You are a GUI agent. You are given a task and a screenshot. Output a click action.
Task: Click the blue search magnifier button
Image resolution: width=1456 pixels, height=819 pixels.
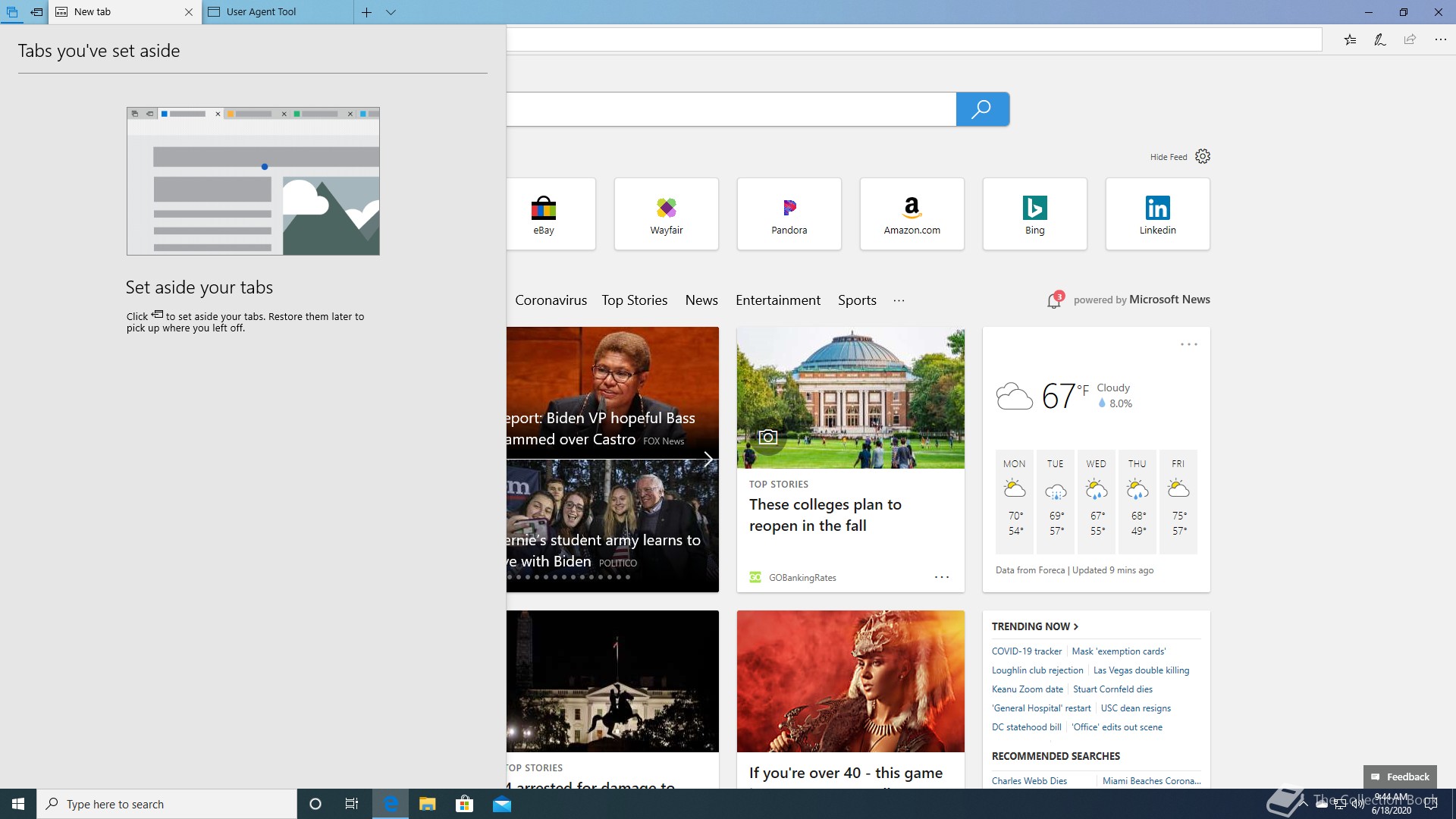pos(982,109)
